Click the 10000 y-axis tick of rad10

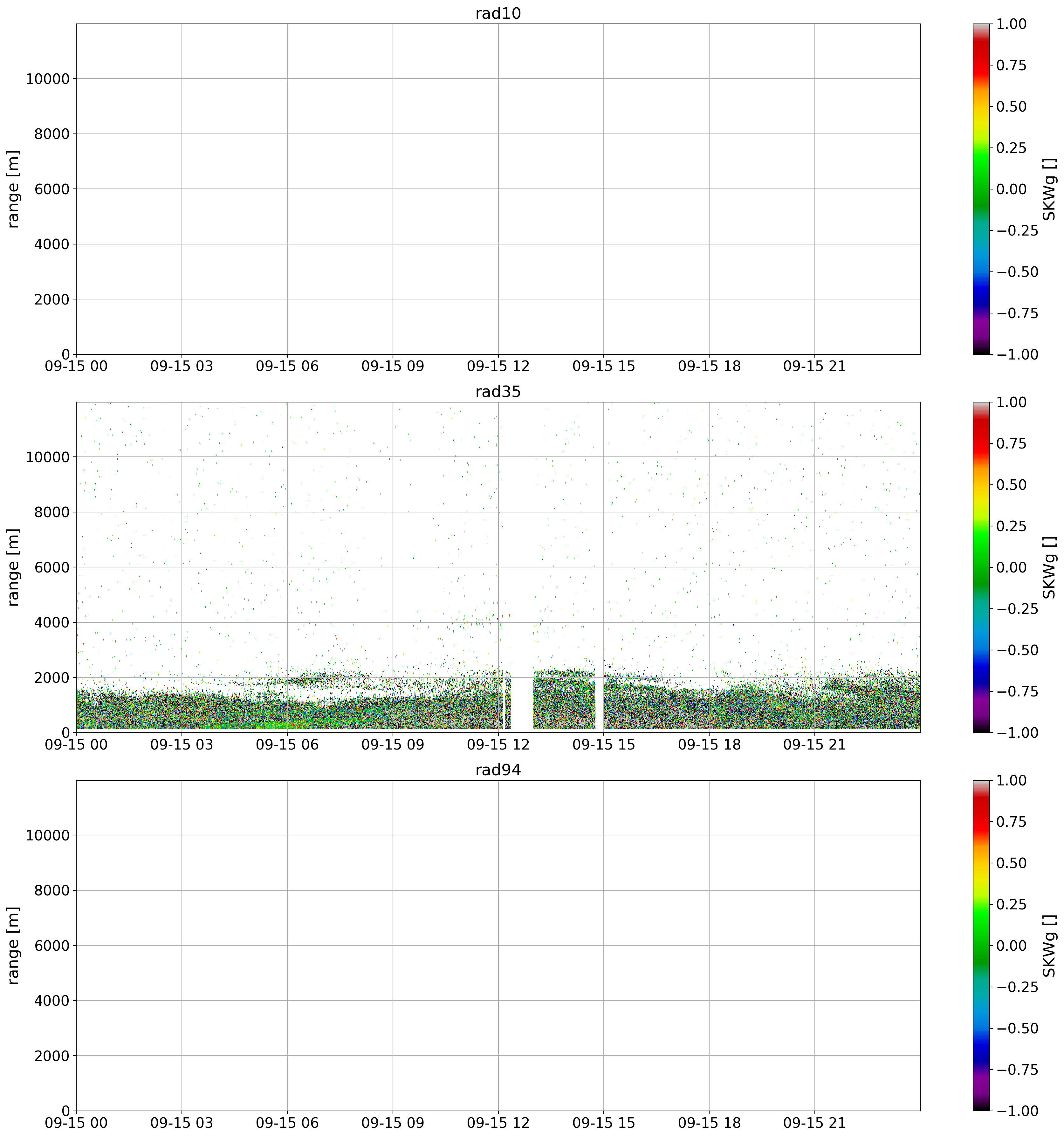pos(47,79)
